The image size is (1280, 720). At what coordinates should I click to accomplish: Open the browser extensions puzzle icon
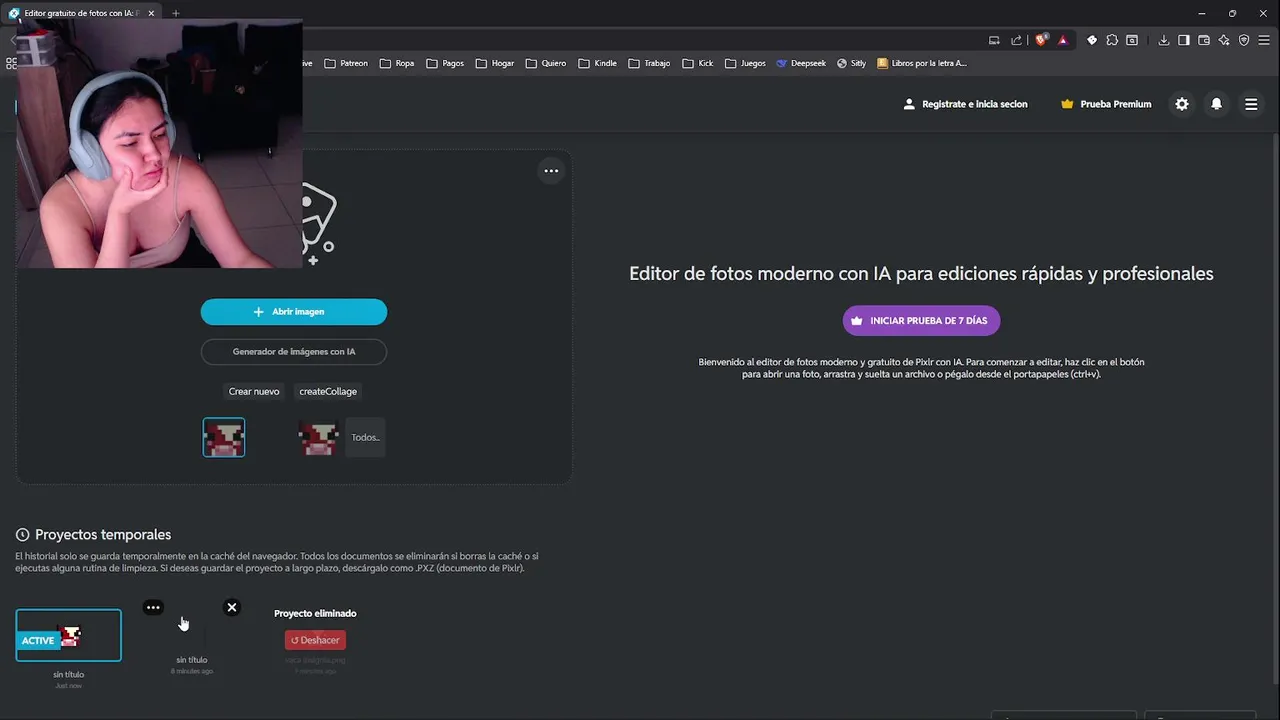coord(1112,40)
